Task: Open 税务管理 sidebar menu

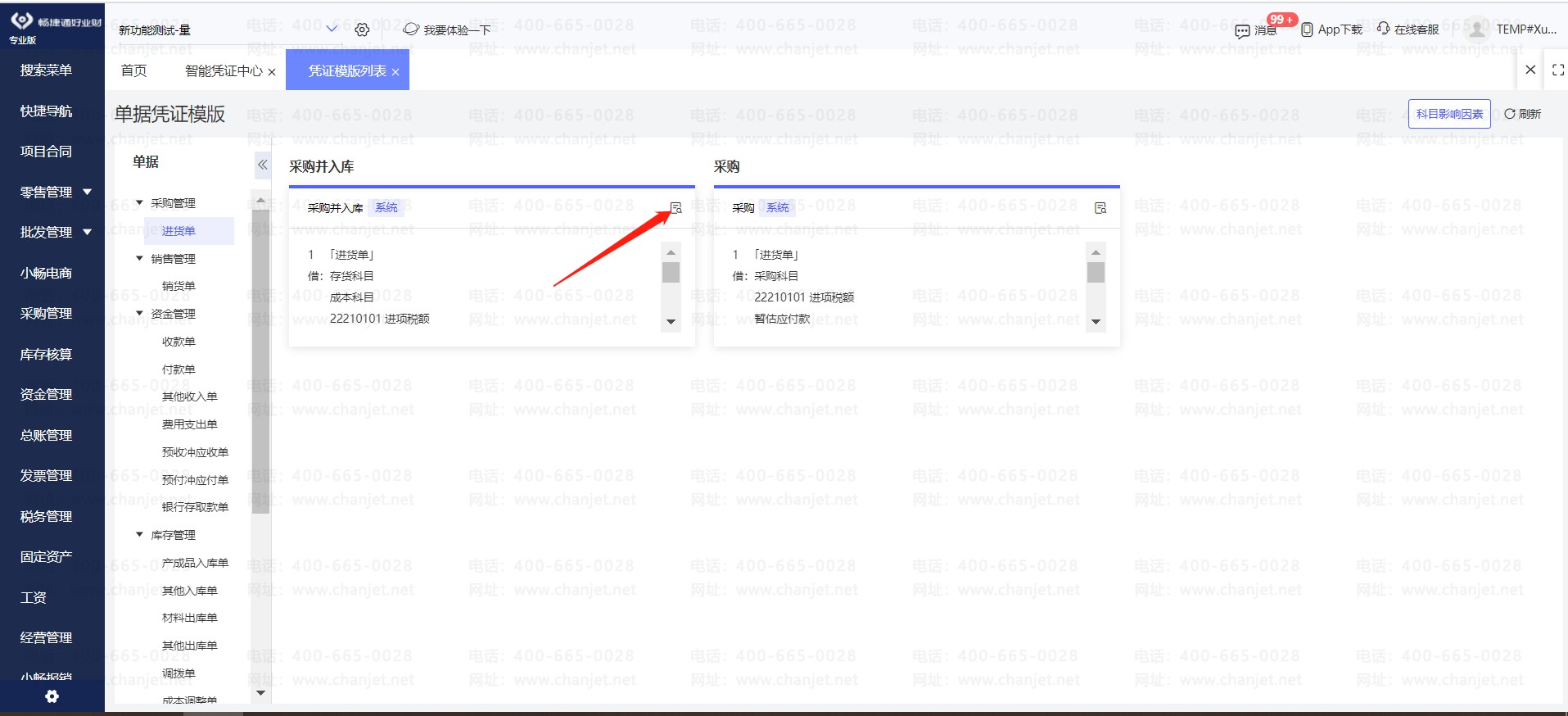Action: tap(46, 517)
